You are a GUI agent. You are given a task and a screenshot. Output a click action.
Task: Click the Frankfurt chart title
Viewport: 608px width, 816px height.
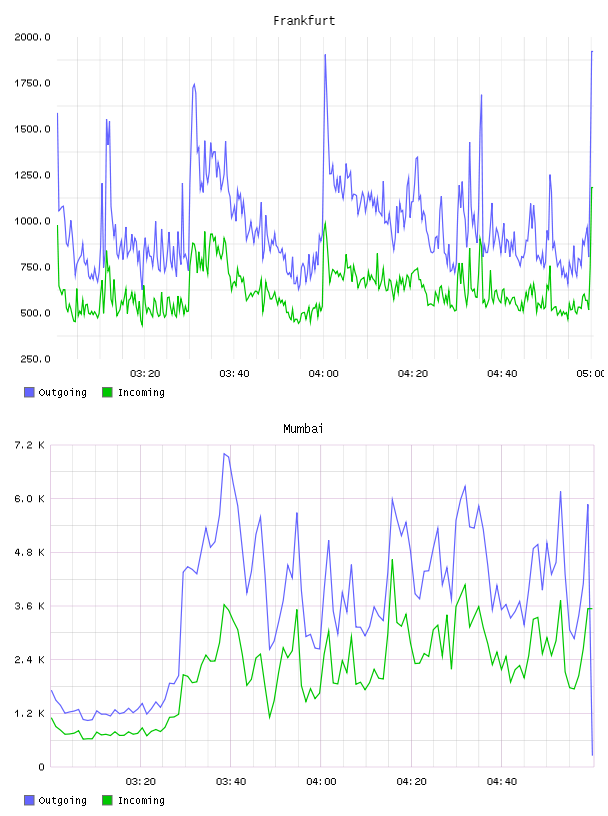click(304, 21)
